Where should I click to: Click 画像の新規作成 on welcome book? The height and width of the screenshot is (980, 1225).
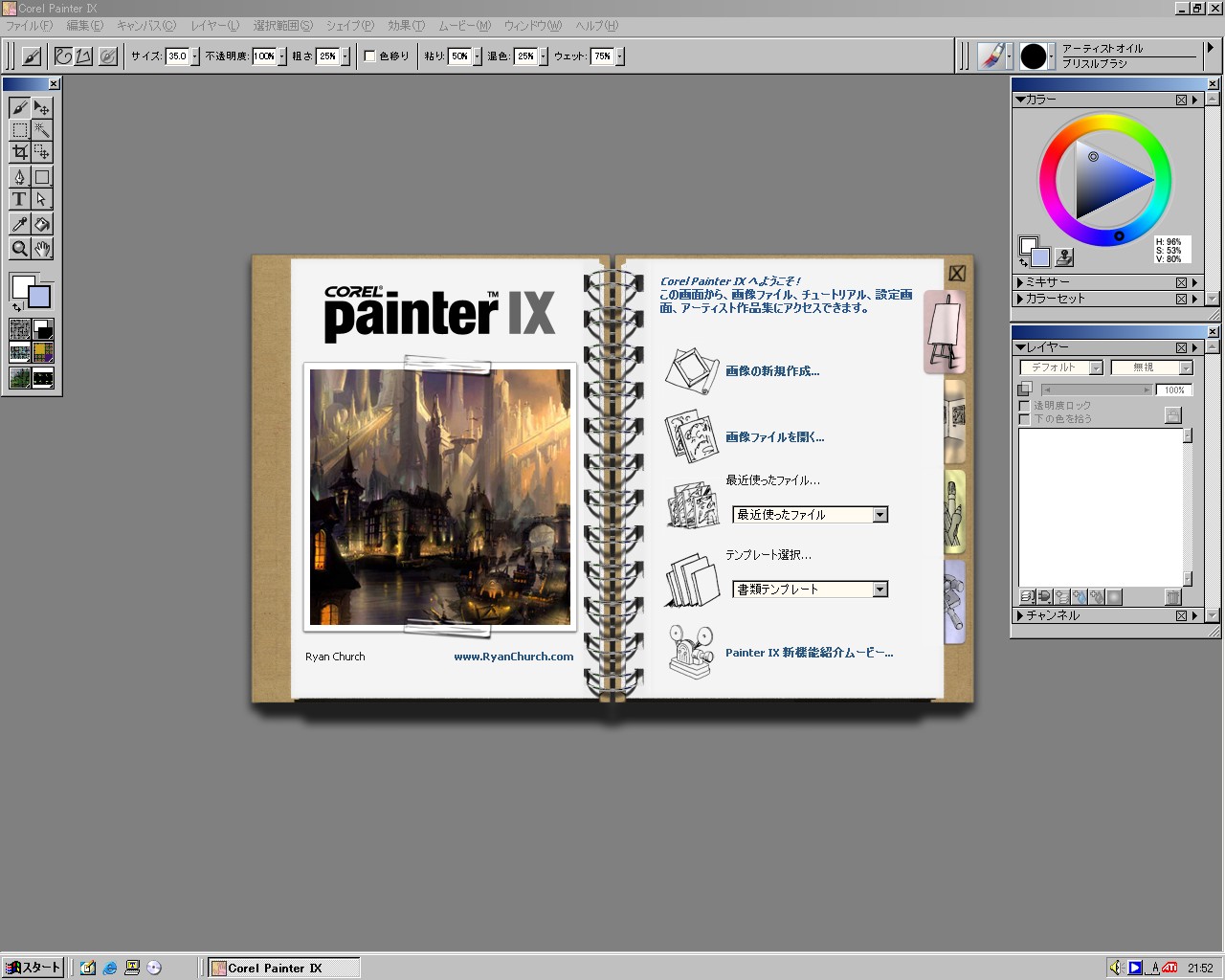tap(772, 371)
